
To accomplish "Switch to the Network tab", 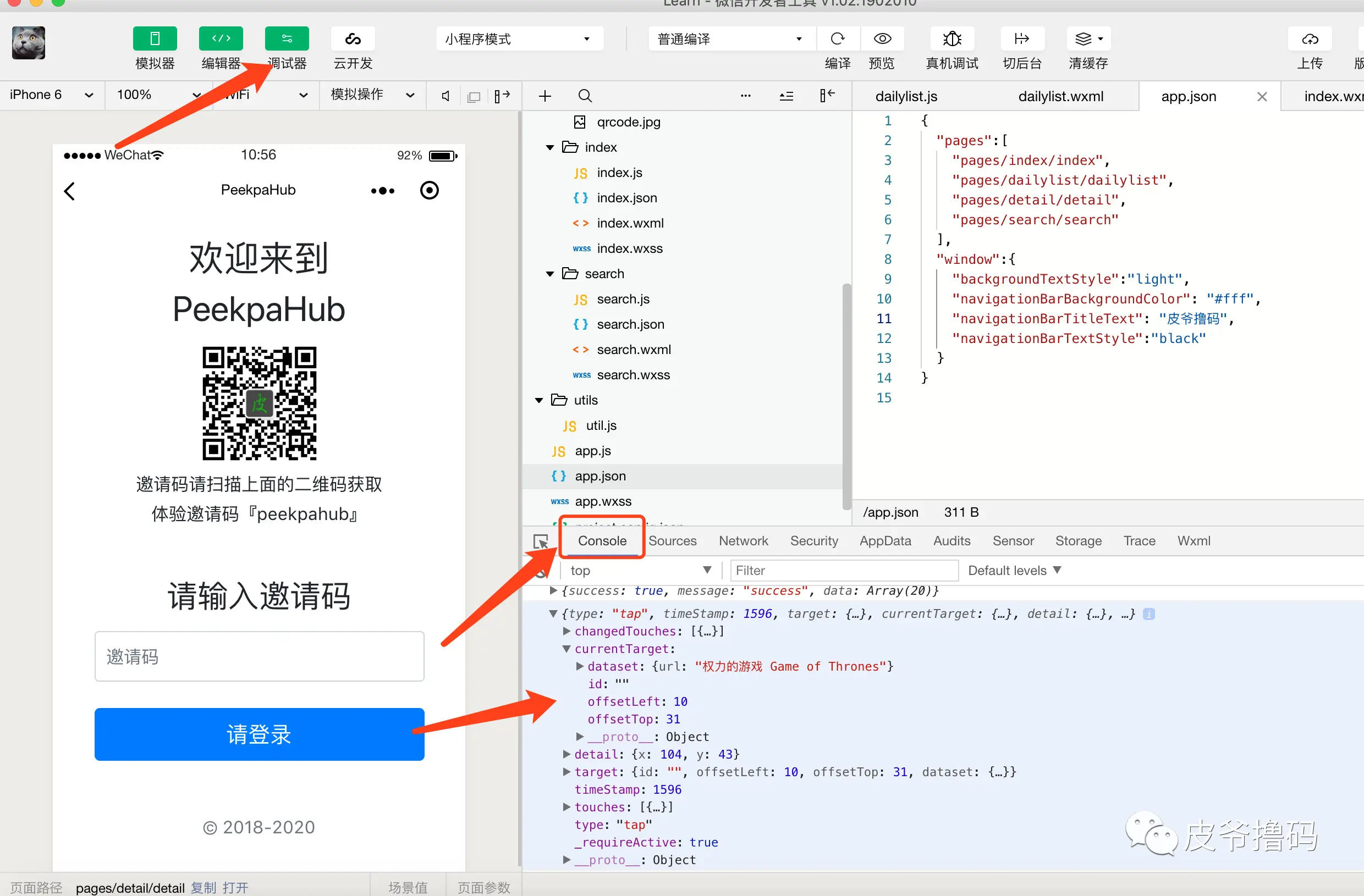I will [x=743, y=541].
